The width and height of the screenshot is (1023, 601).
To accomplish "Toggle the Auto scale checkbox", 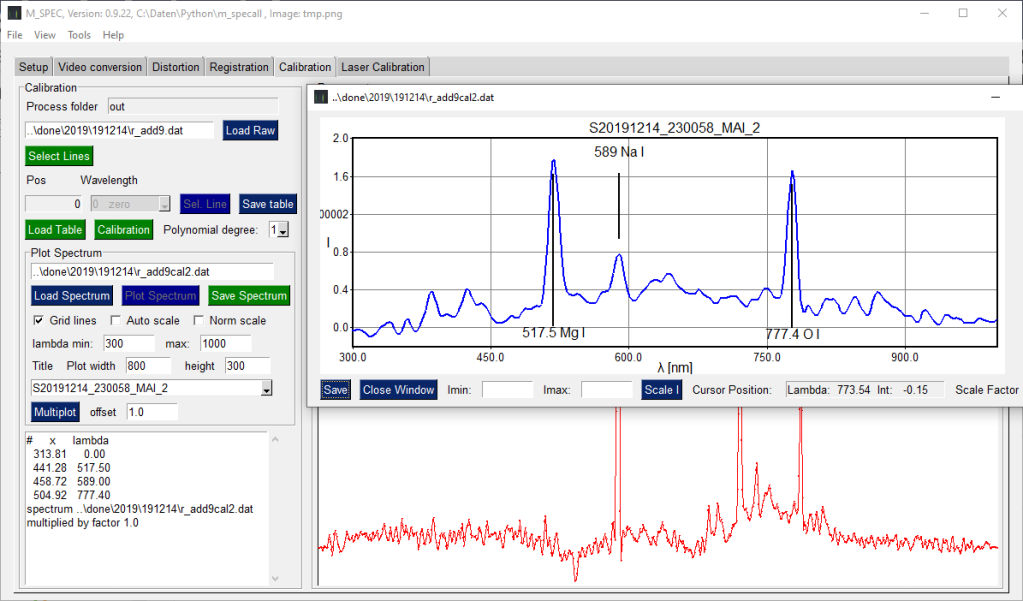I will pos(115,321).
